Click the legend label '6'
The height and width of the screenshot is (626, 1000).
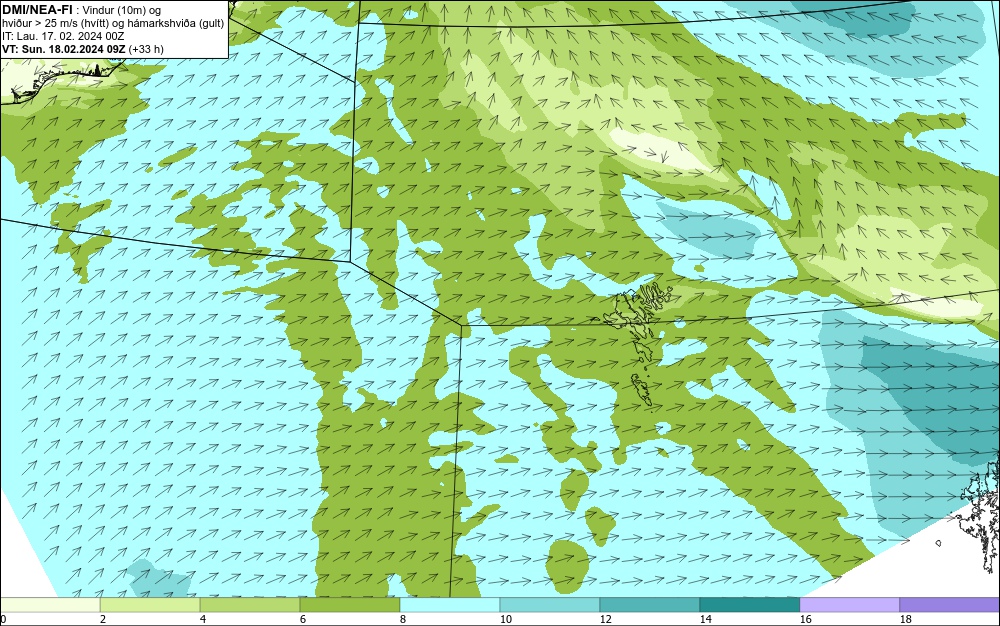point(302,619)
